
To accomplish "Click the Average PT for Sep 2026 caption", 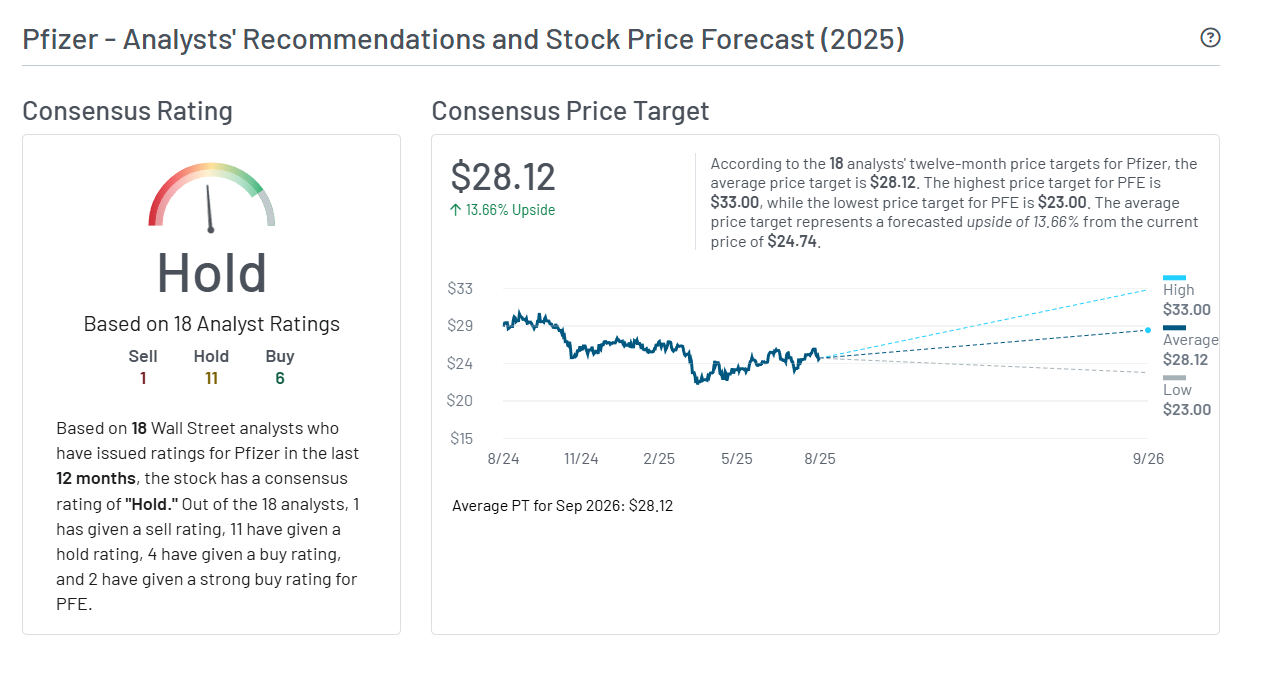I will [x=562, y=506].
